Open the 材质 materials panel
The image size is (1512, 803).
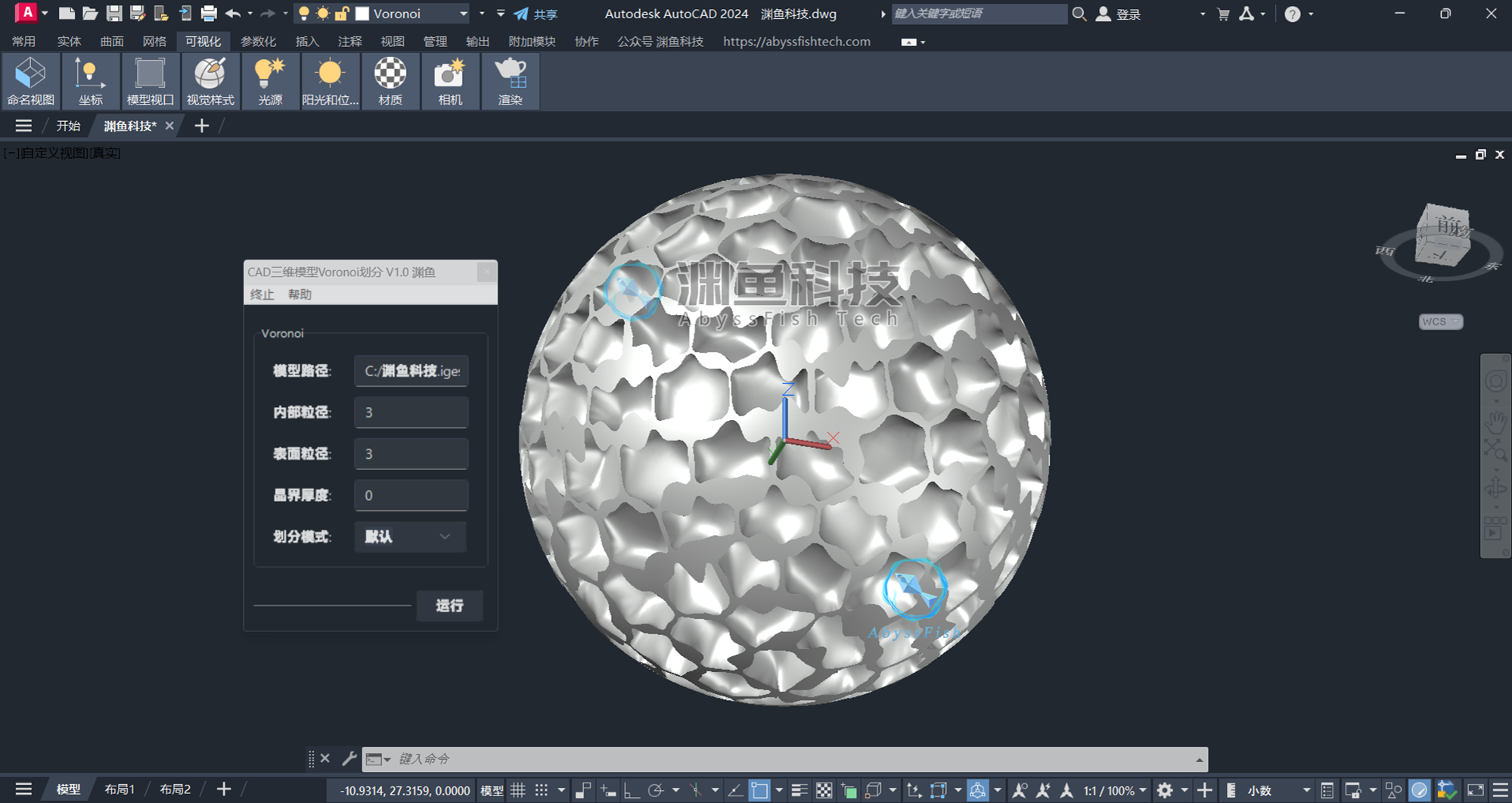[390, 81]
